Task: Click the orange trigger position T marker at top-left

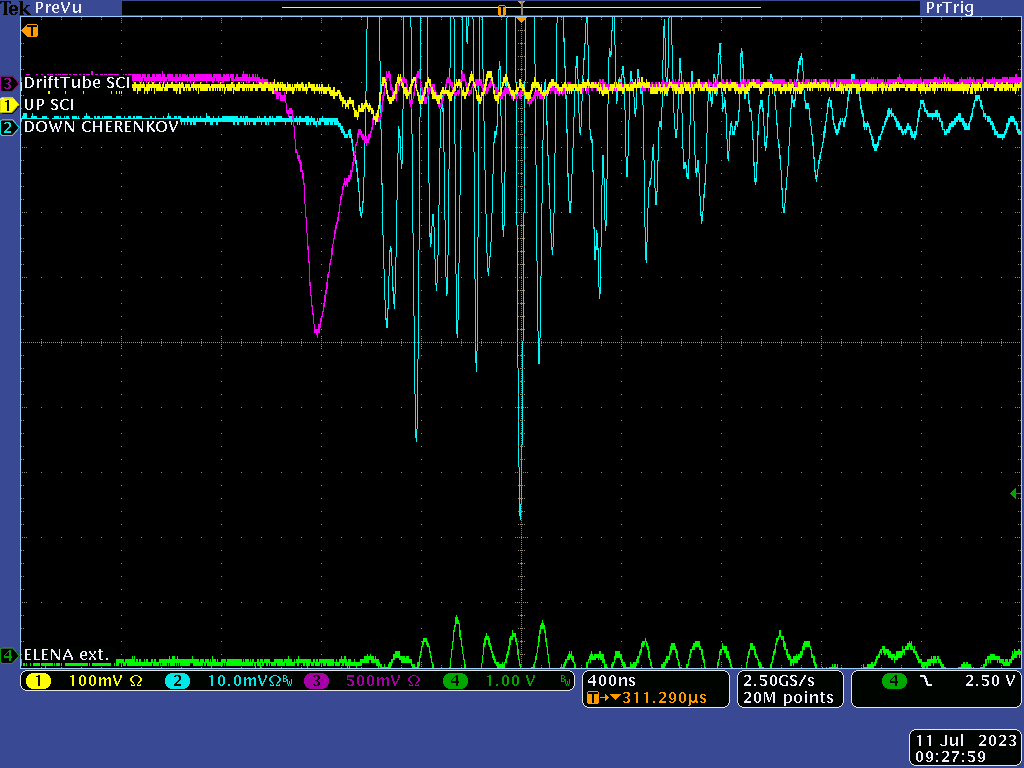Action: point(30,30)
